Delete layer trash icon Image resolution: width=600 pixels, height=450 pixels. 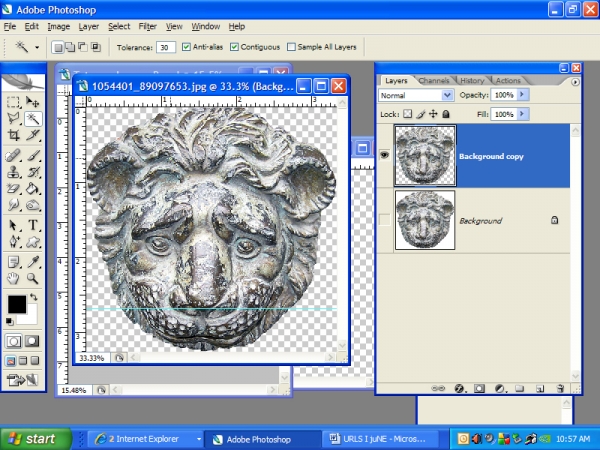coord(560,389)
